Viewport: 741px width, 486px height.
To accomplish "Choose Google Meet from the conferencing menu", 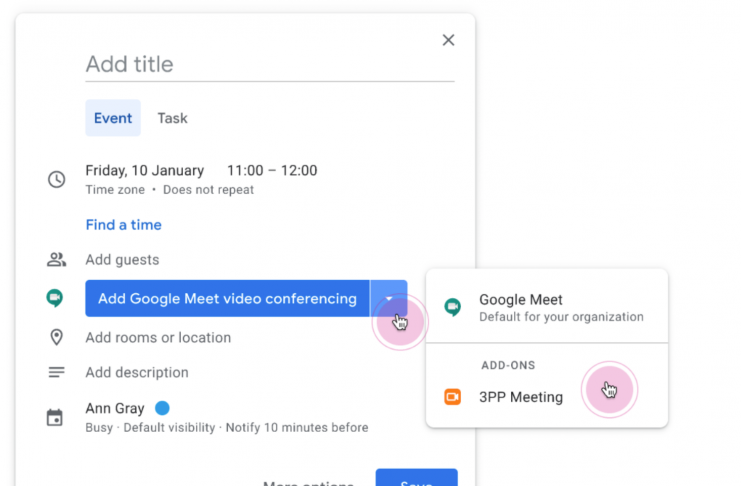I will pyautogui.click(x=547, y=307).
